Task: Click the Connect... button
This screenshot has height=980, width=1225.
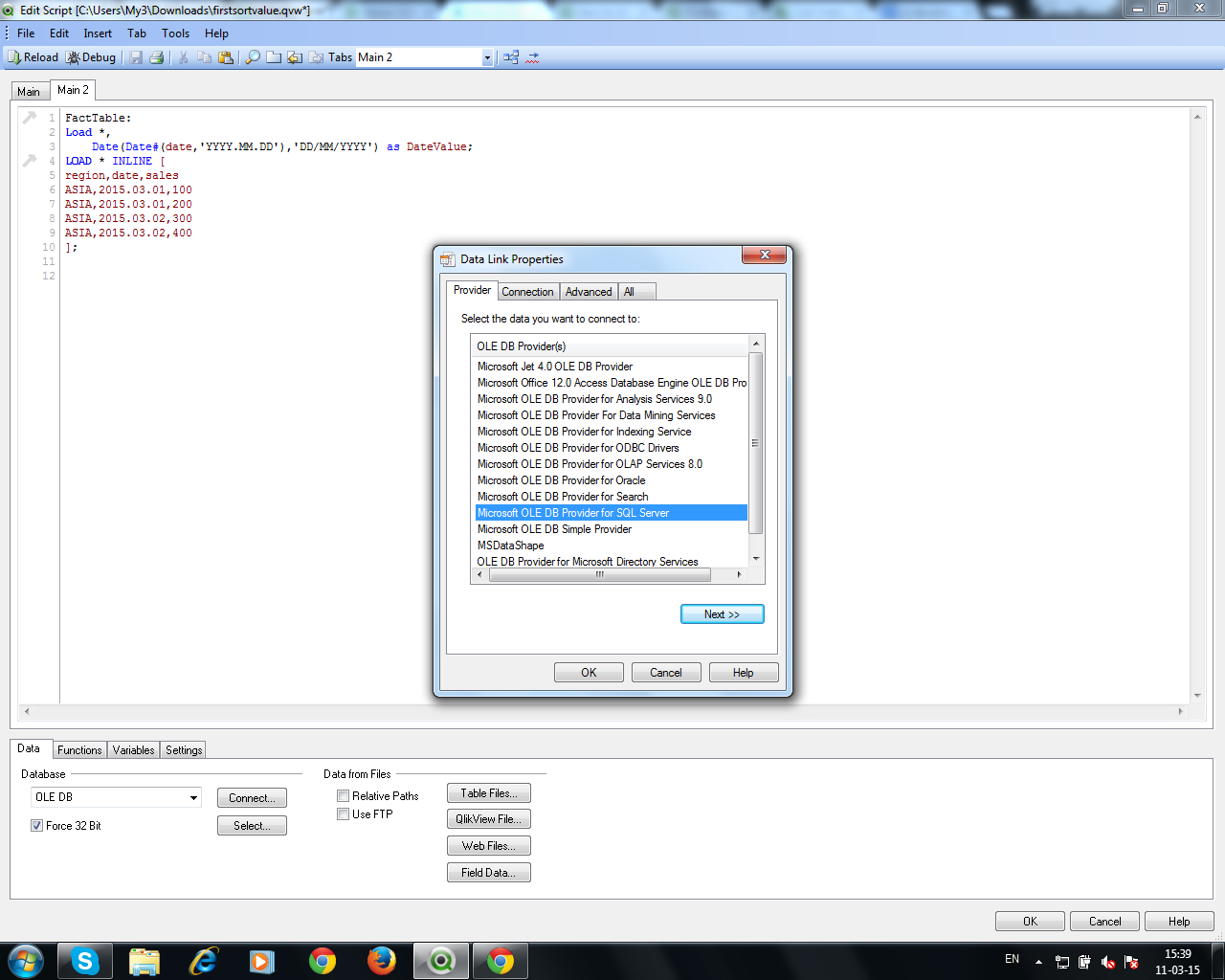Action: [252, 798]
